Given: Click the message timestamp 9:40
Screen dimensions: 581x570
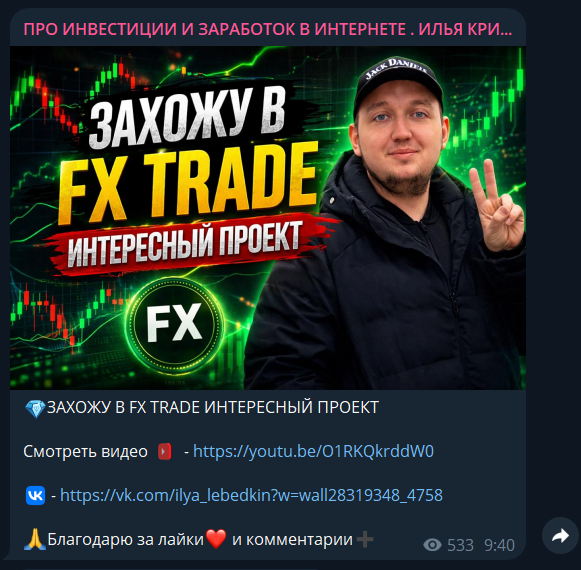Looking at the screenshot, I should click(499, 545).
